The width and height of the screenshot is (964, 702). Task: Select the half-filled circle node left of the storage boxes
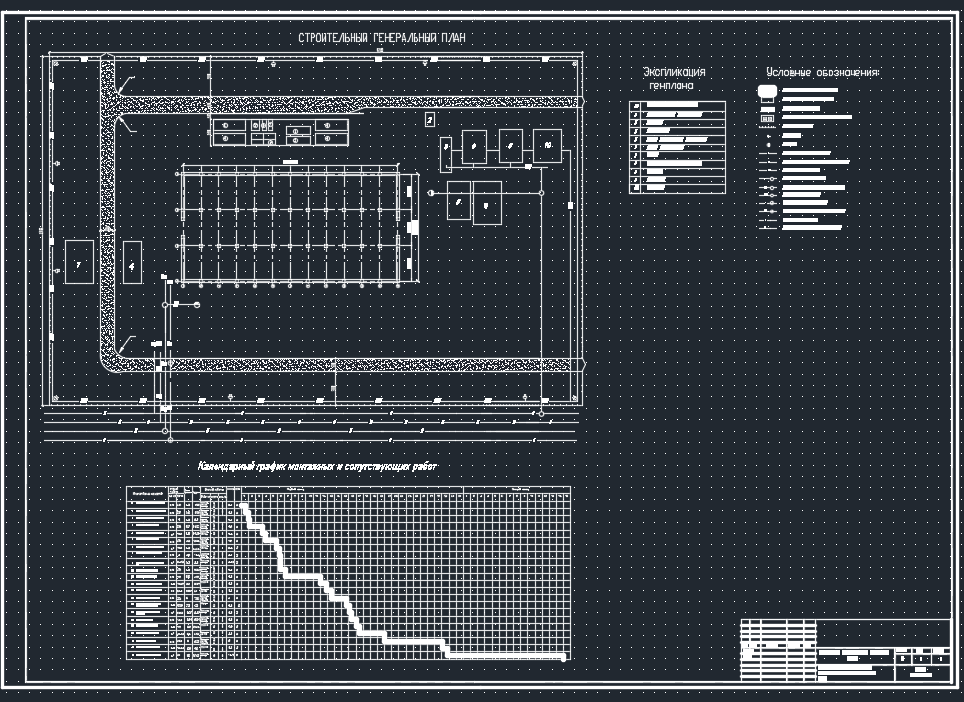(x=431, y=193)
